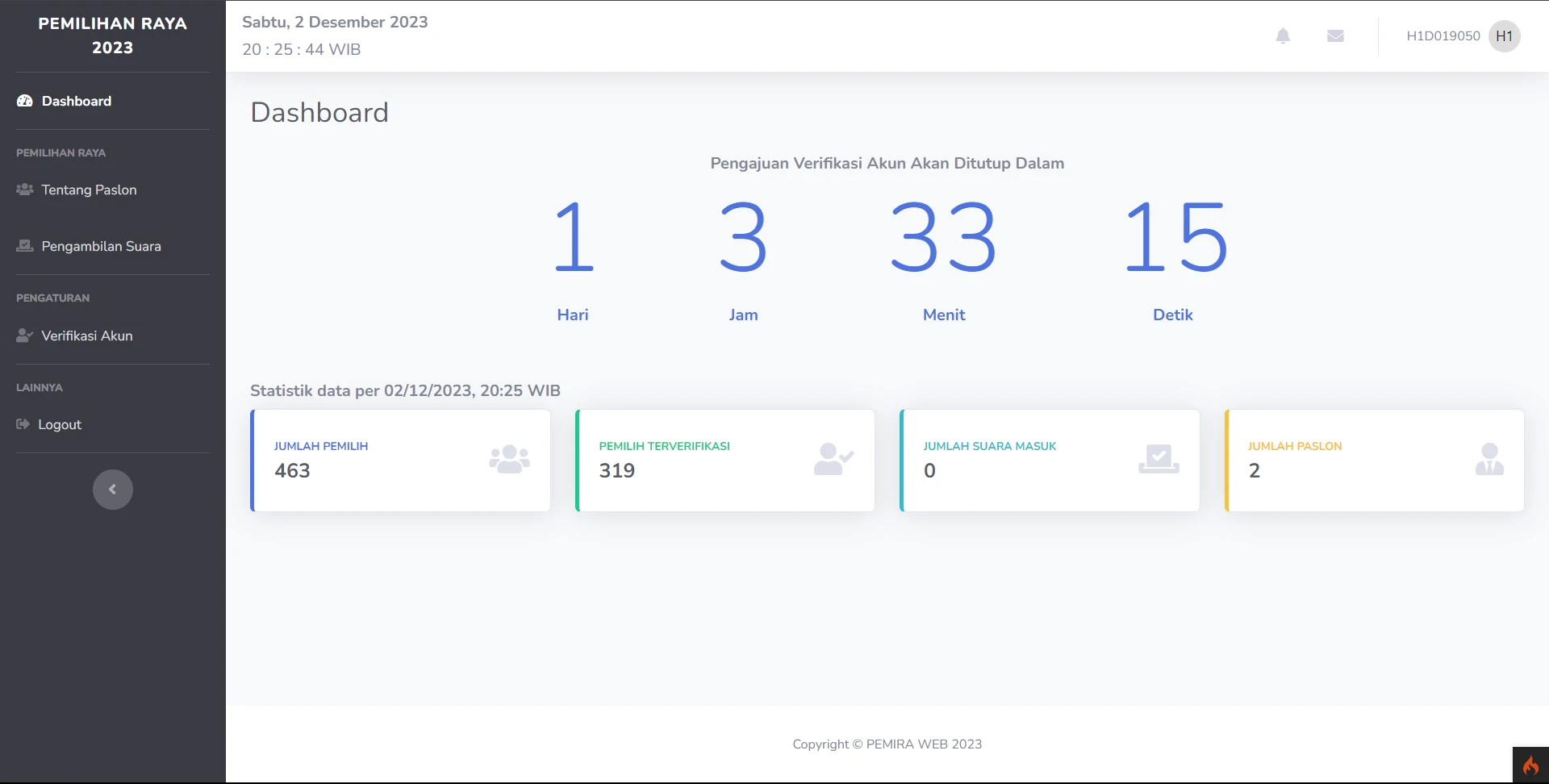
Task: Click the notification bell icon
Action: point(1283,35)
